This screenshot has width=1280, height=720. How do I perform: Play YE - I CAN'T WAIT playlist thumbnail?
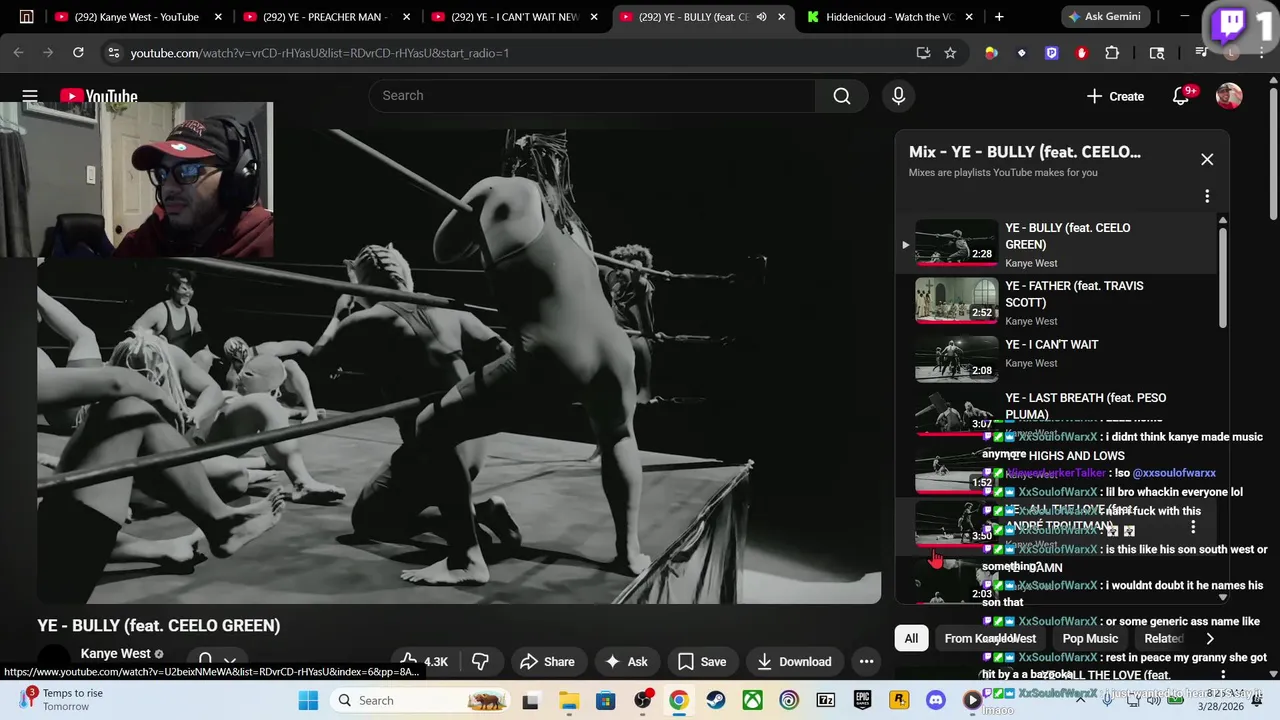(x=957, y=358)
